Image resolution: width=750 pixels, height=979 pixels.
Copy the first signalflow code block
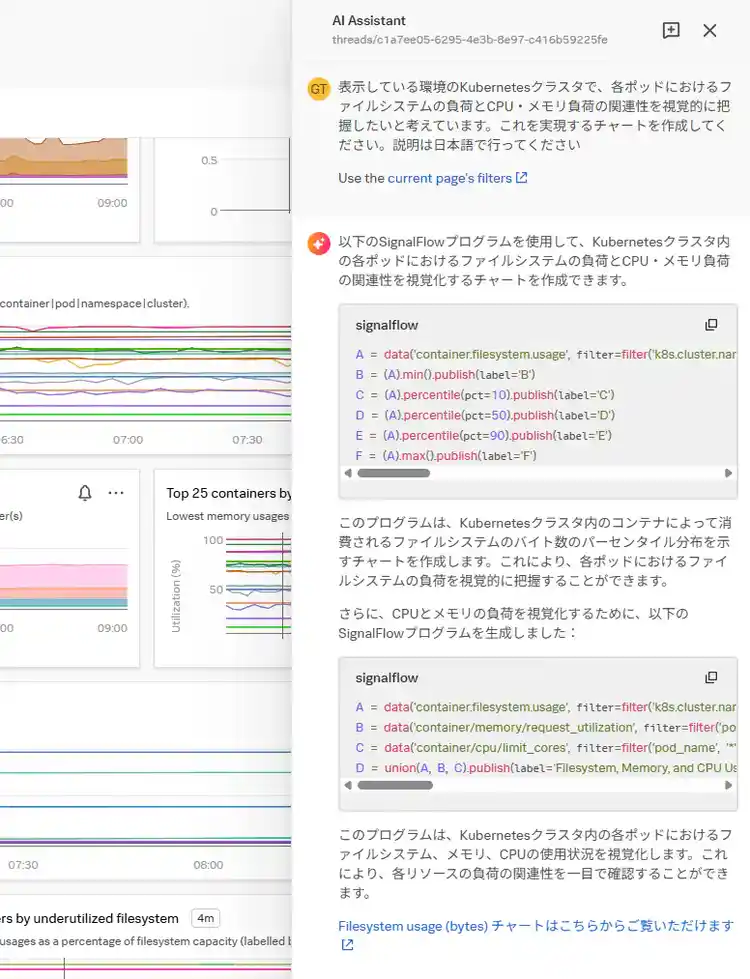(711, 325)
